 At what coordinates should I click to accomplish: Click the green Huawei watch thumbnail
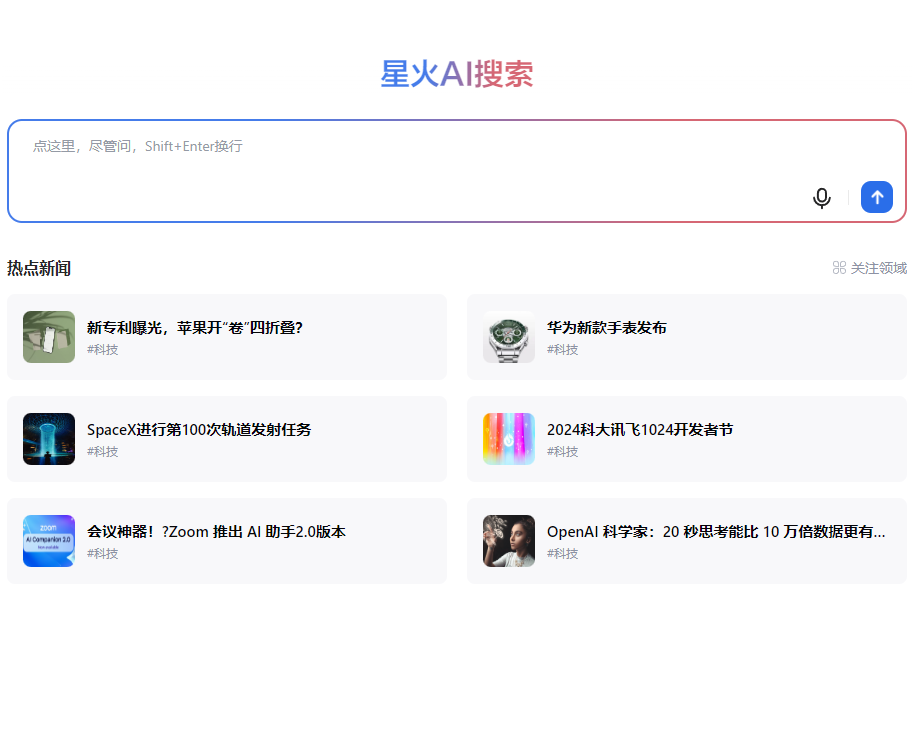coord(509,337)
